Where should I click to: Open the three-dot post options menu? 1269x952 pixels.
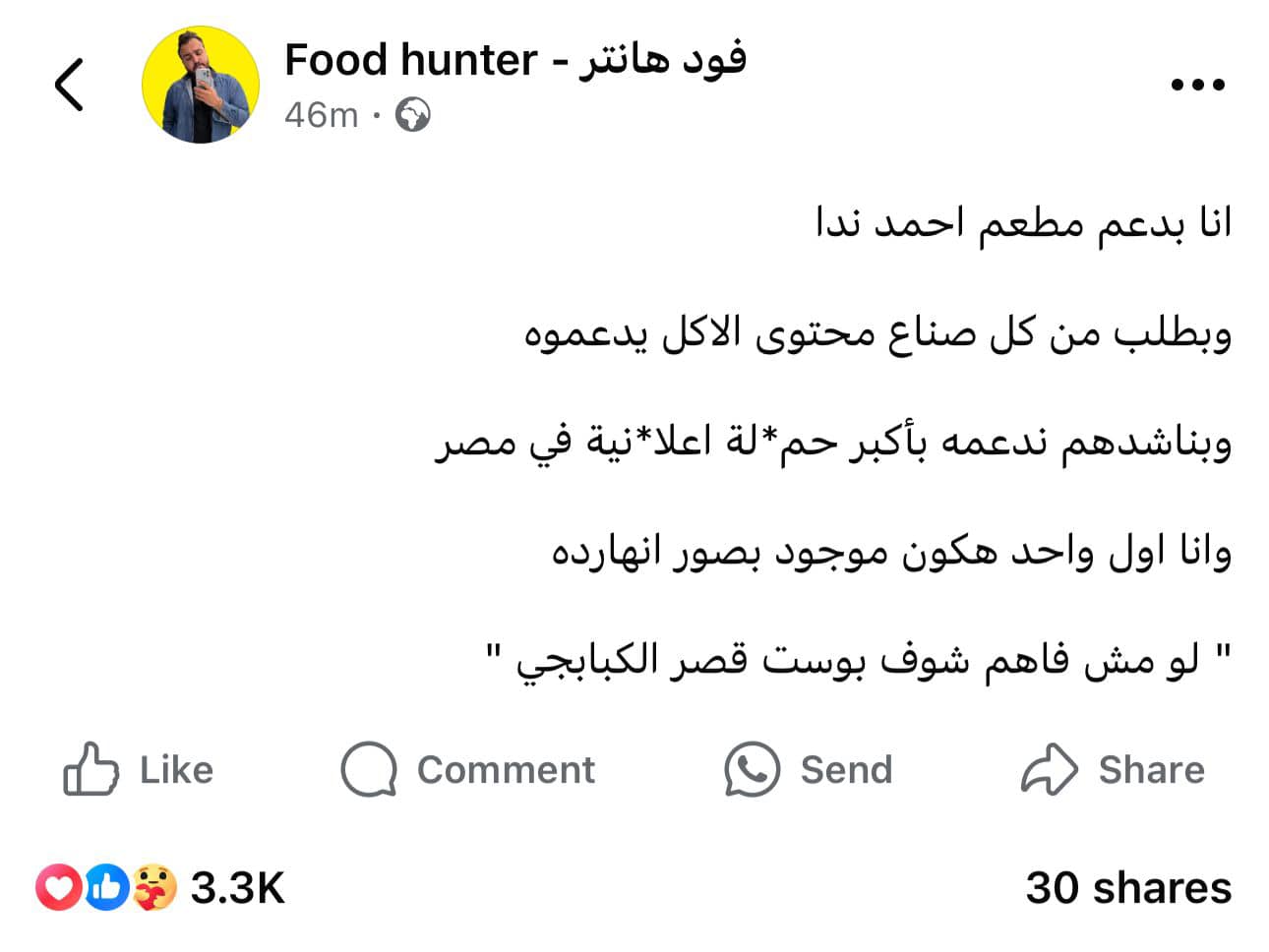click(x=1197, y=85)
